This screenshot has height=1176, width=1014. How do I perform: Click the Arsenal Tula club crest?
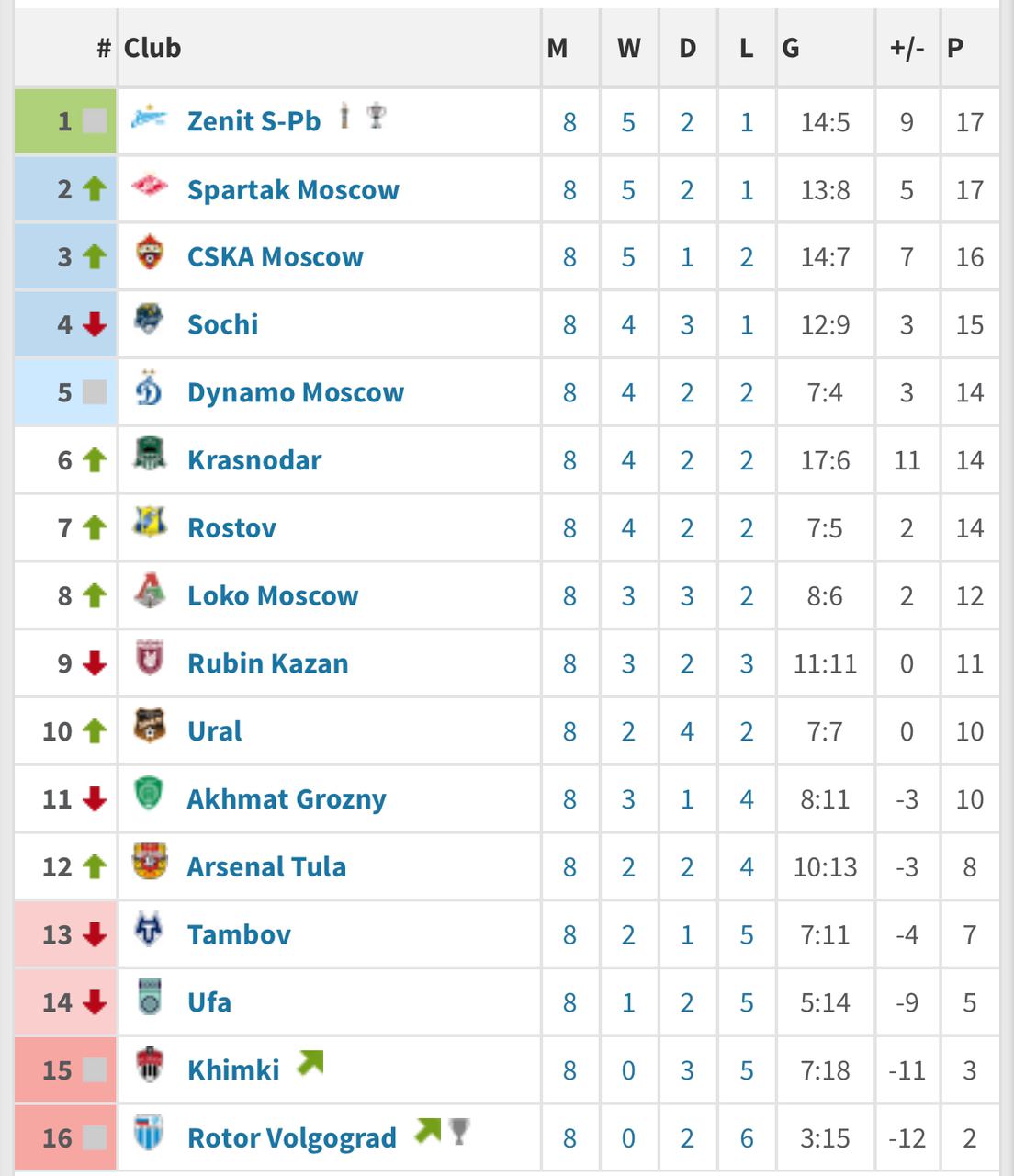click(x=149, y=865)
